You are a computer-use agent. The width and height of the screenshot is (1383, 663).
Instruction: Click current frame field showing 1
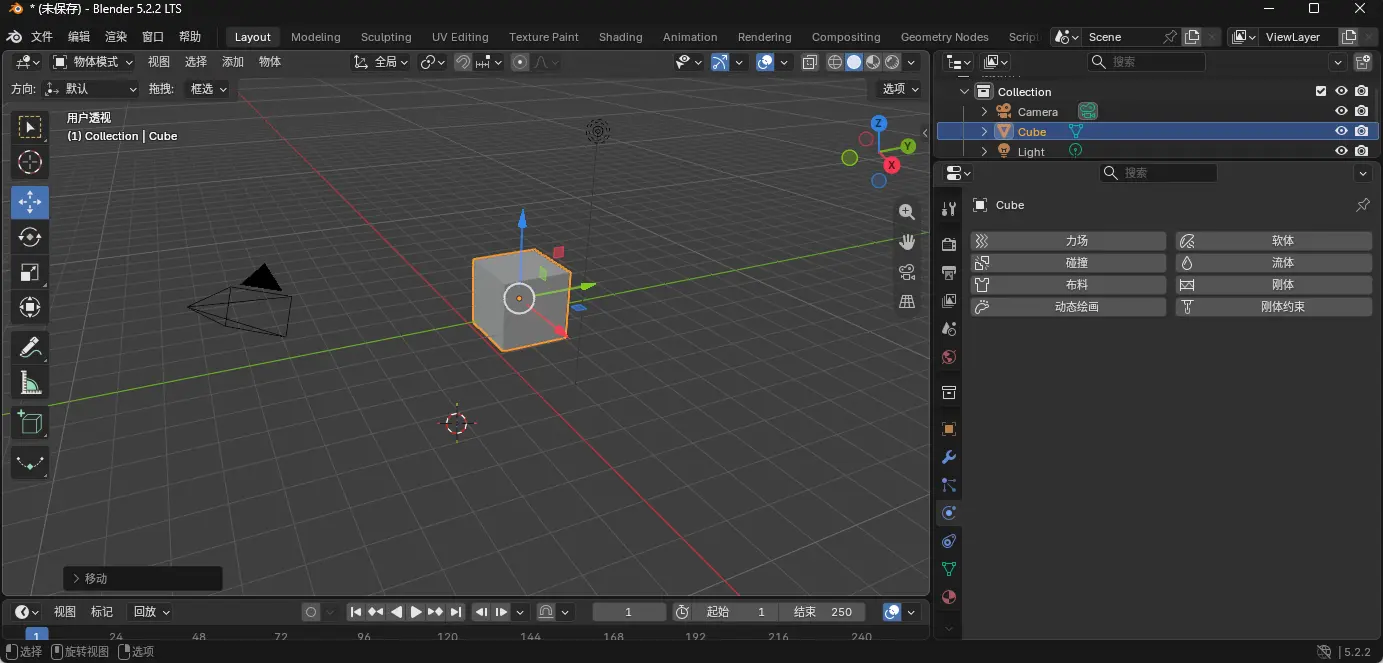[629, 612]
